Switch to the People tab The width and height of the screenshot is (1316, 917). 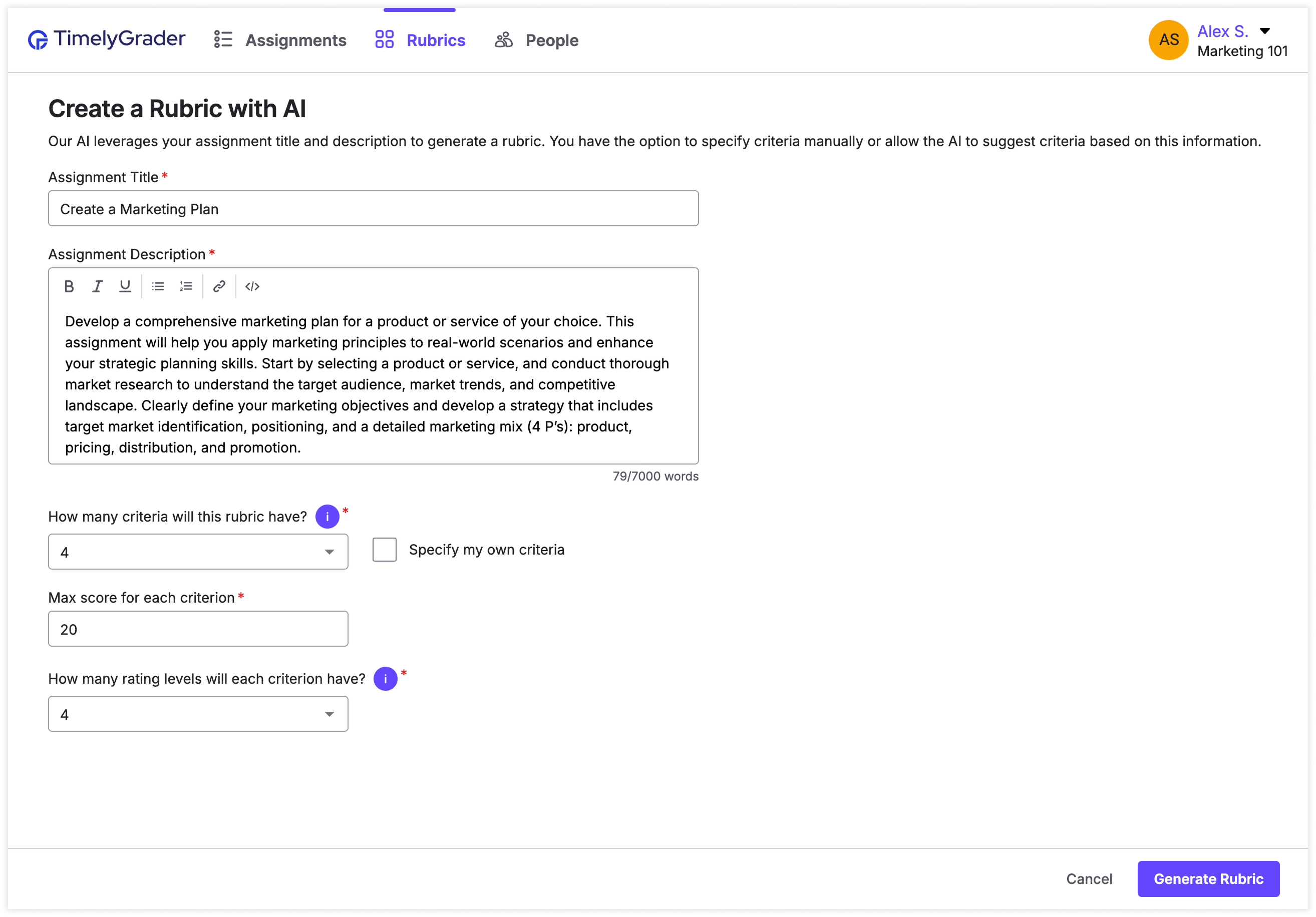pos(536,40)
